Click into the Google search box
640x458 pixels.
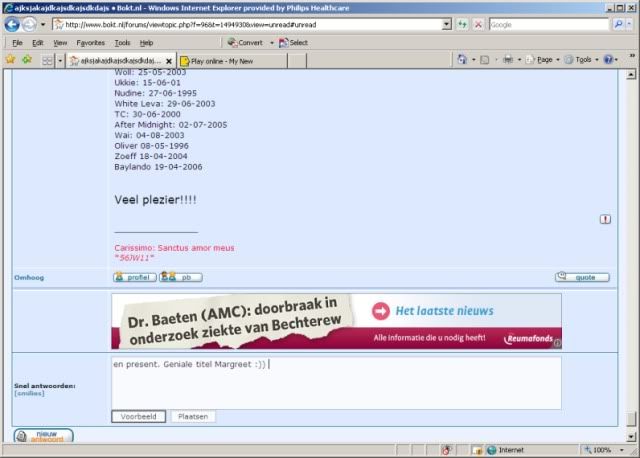click(x=549, y=24)
